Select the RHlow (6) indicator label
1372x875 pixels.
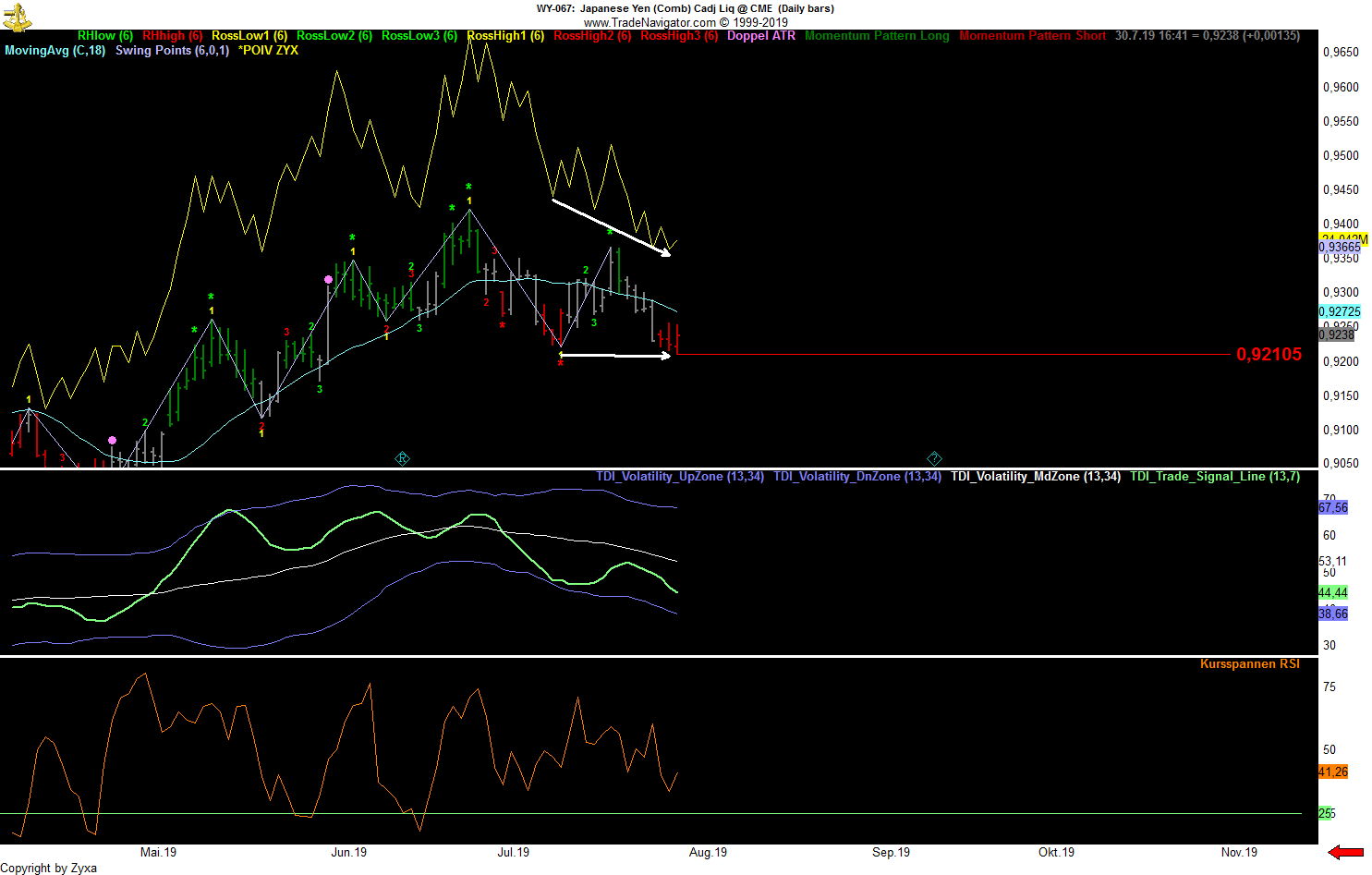[x=105, y=36]
